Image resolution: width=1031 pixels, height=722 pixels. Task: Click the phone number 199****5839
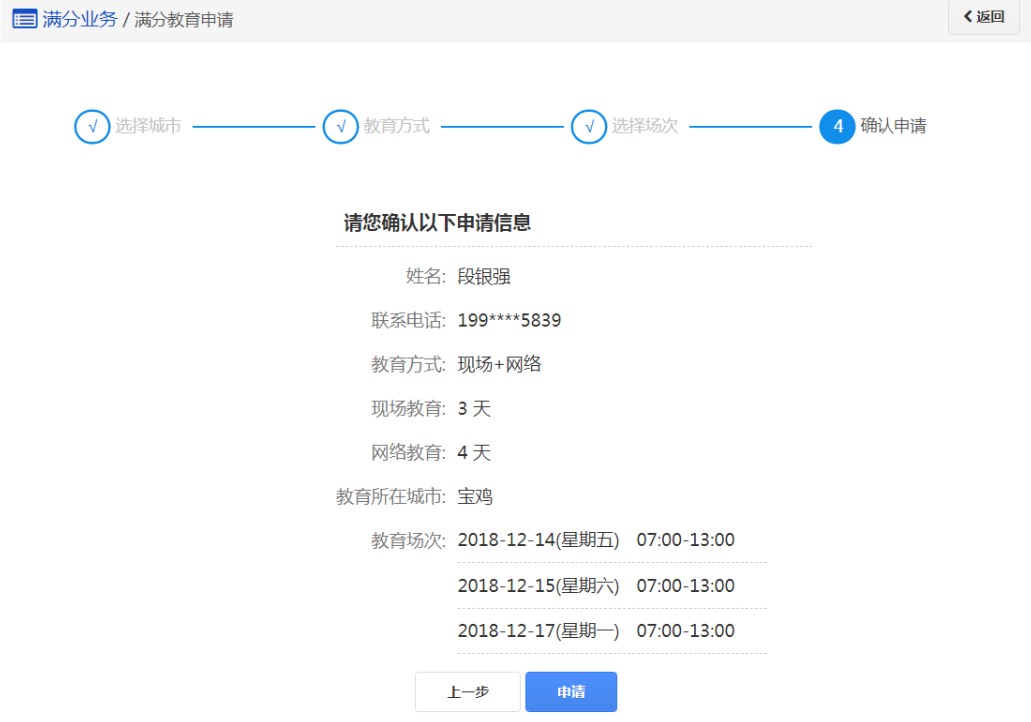click(509, 321)
